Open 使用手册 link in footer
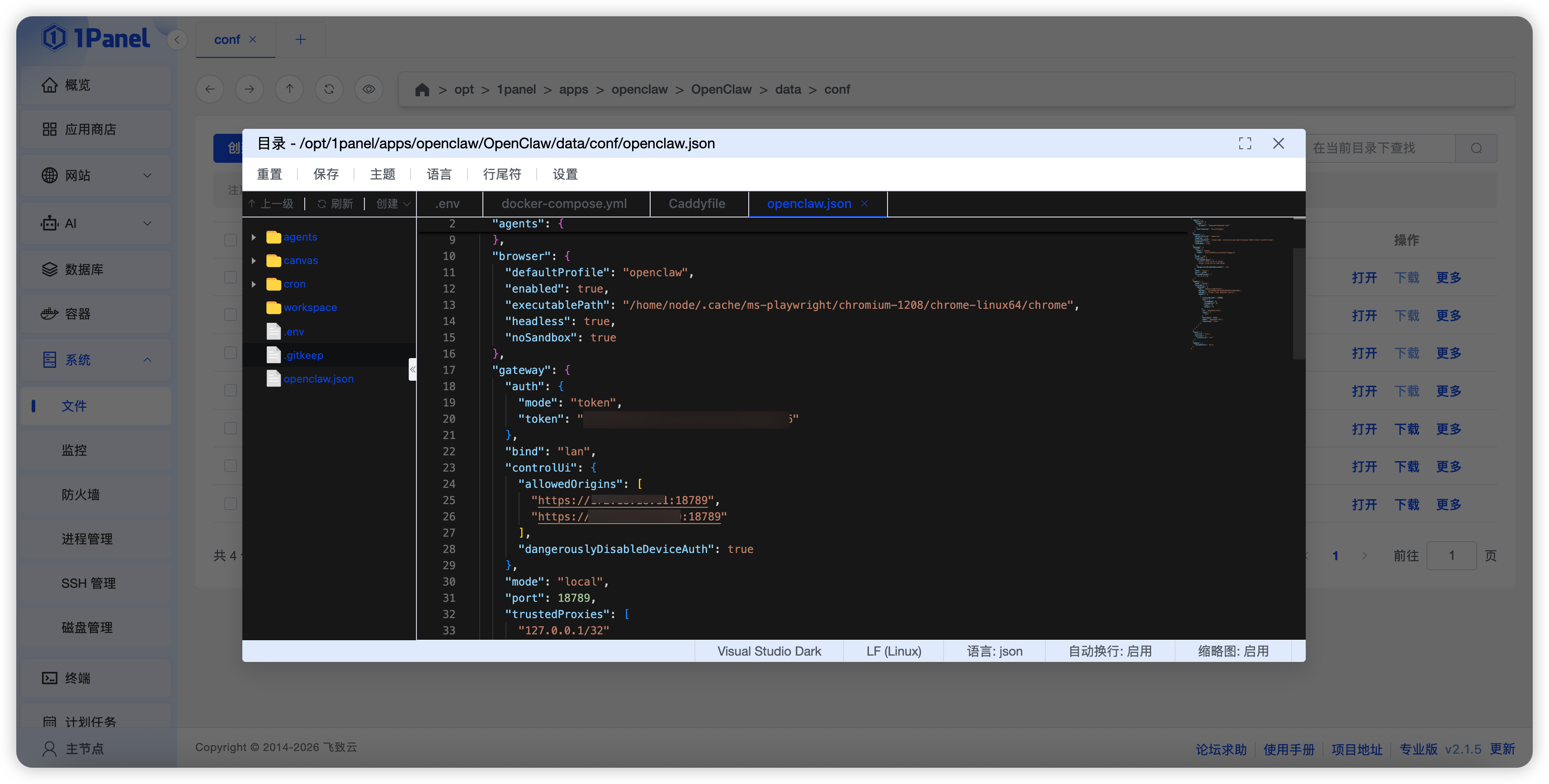The height and width of the screenshot is (784, 1549). [x=1289, y=749]
